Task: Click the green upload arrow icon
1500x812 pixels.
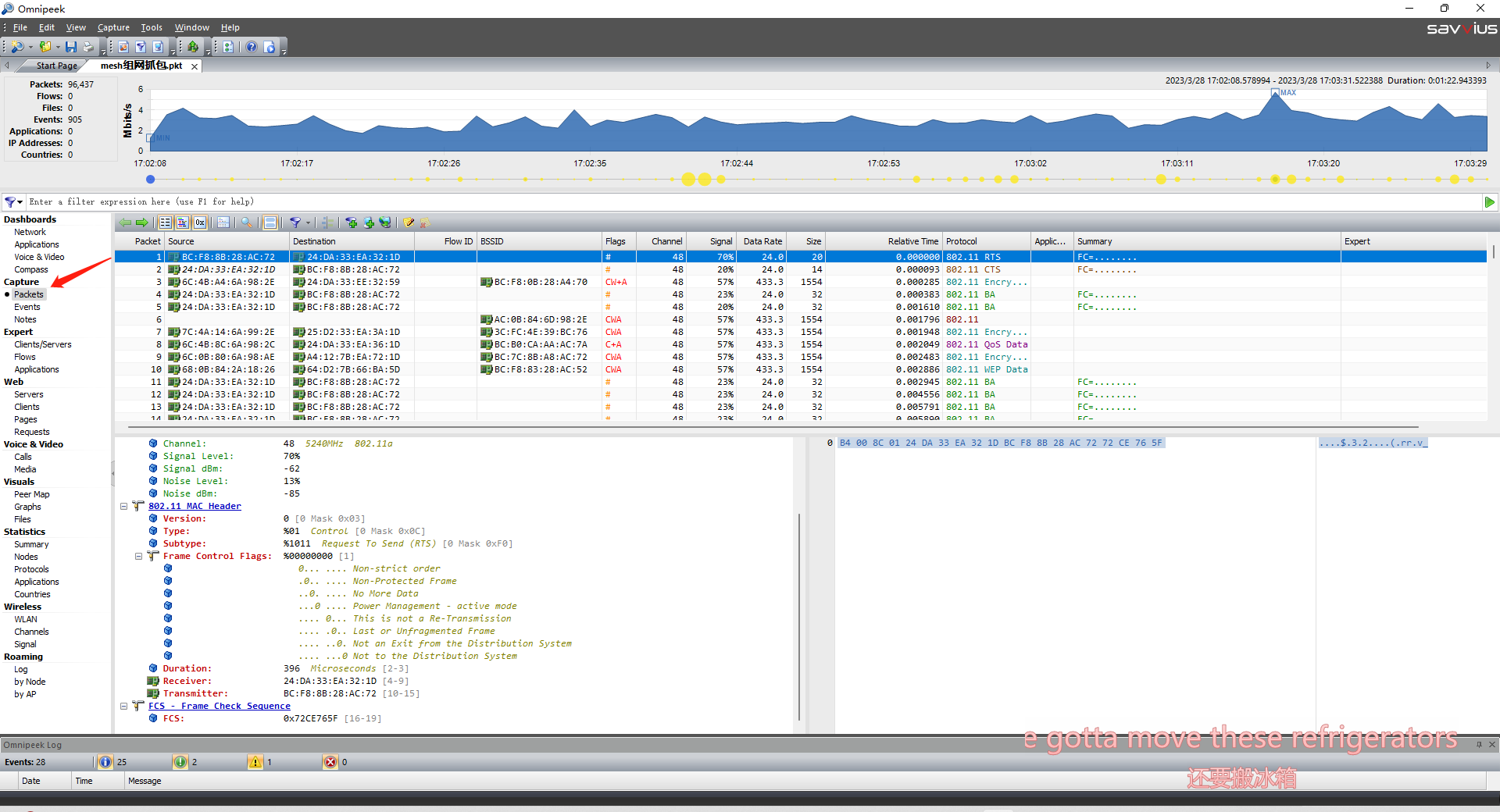Action: point(192,47)
